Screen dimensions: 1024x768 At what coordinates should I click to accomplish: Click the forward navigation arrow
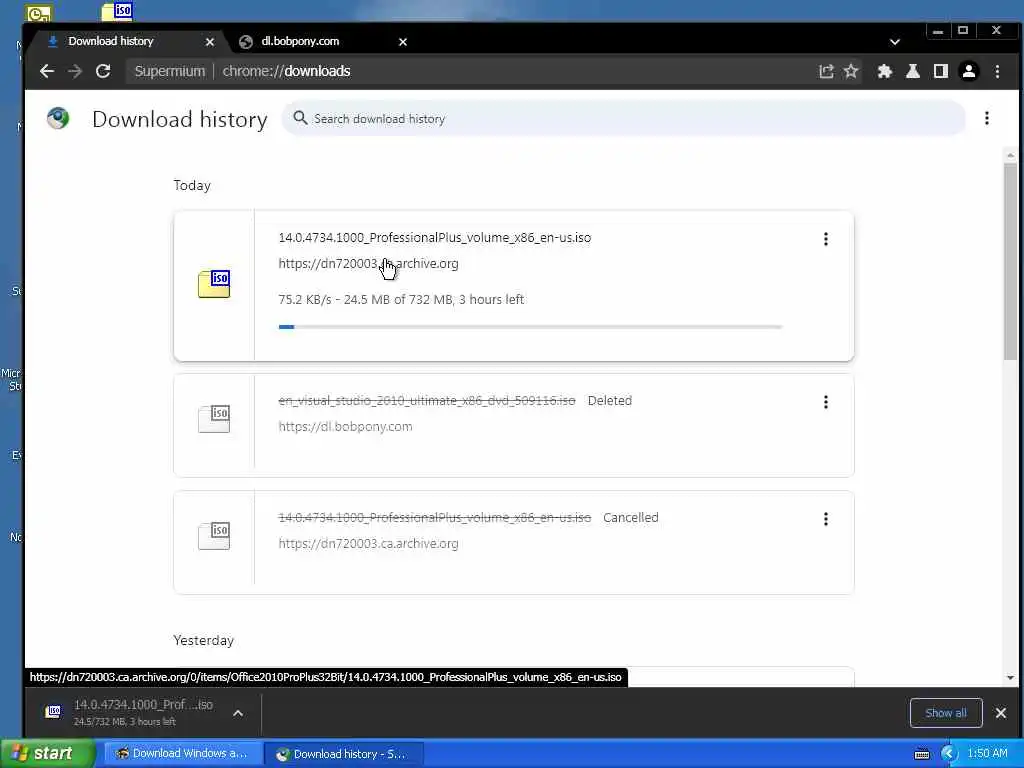pos(75,71)
